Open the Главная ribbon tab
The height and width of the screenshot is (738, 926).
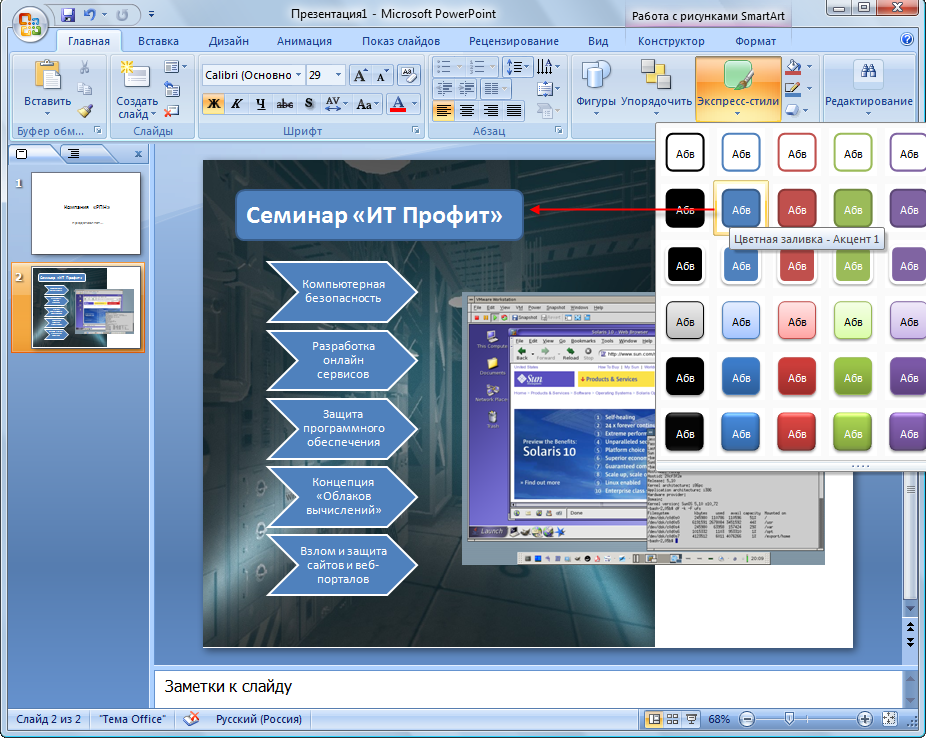89,41
